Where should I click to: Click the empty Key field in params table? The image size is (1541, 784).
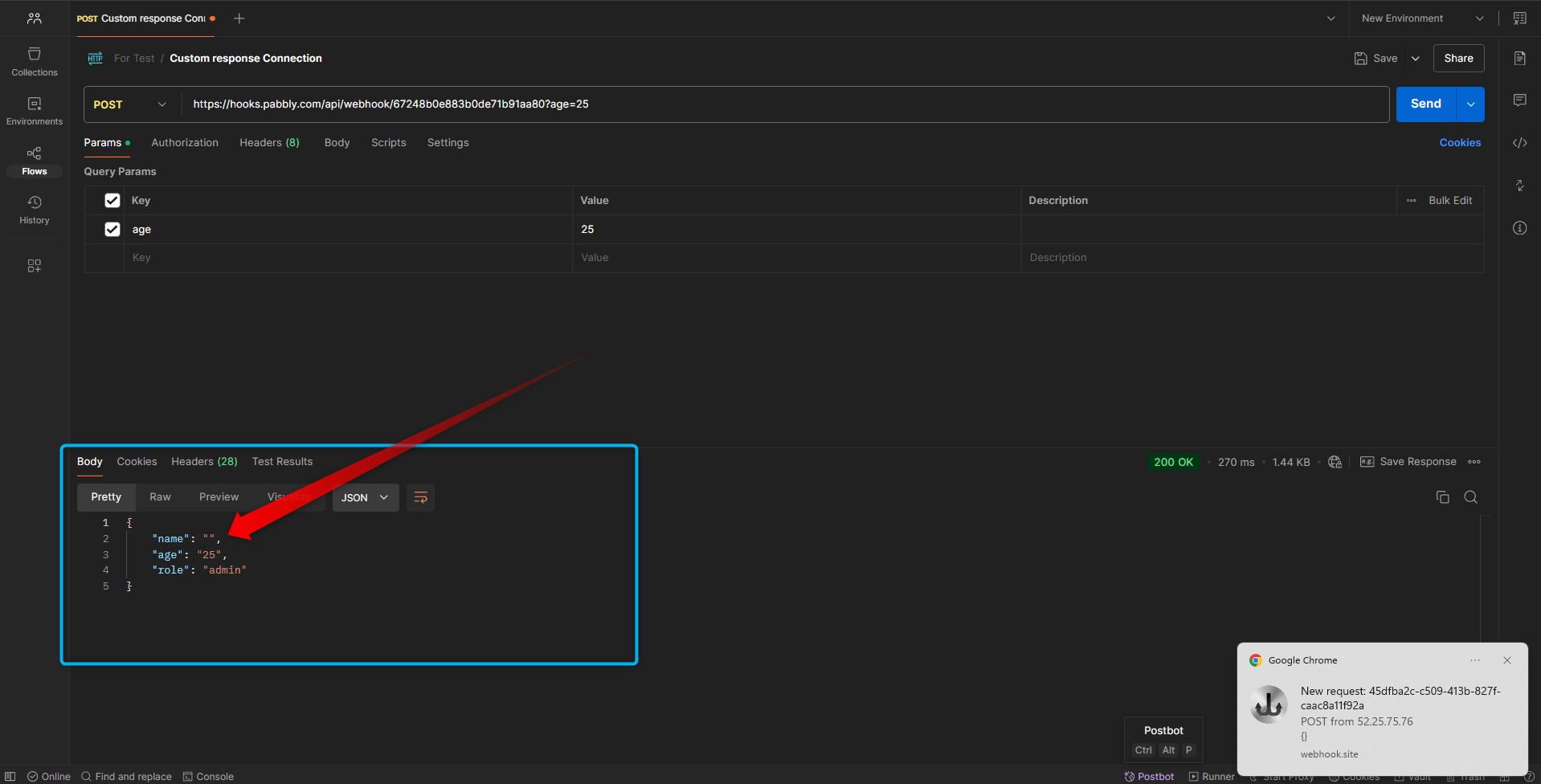coord(348,258)
